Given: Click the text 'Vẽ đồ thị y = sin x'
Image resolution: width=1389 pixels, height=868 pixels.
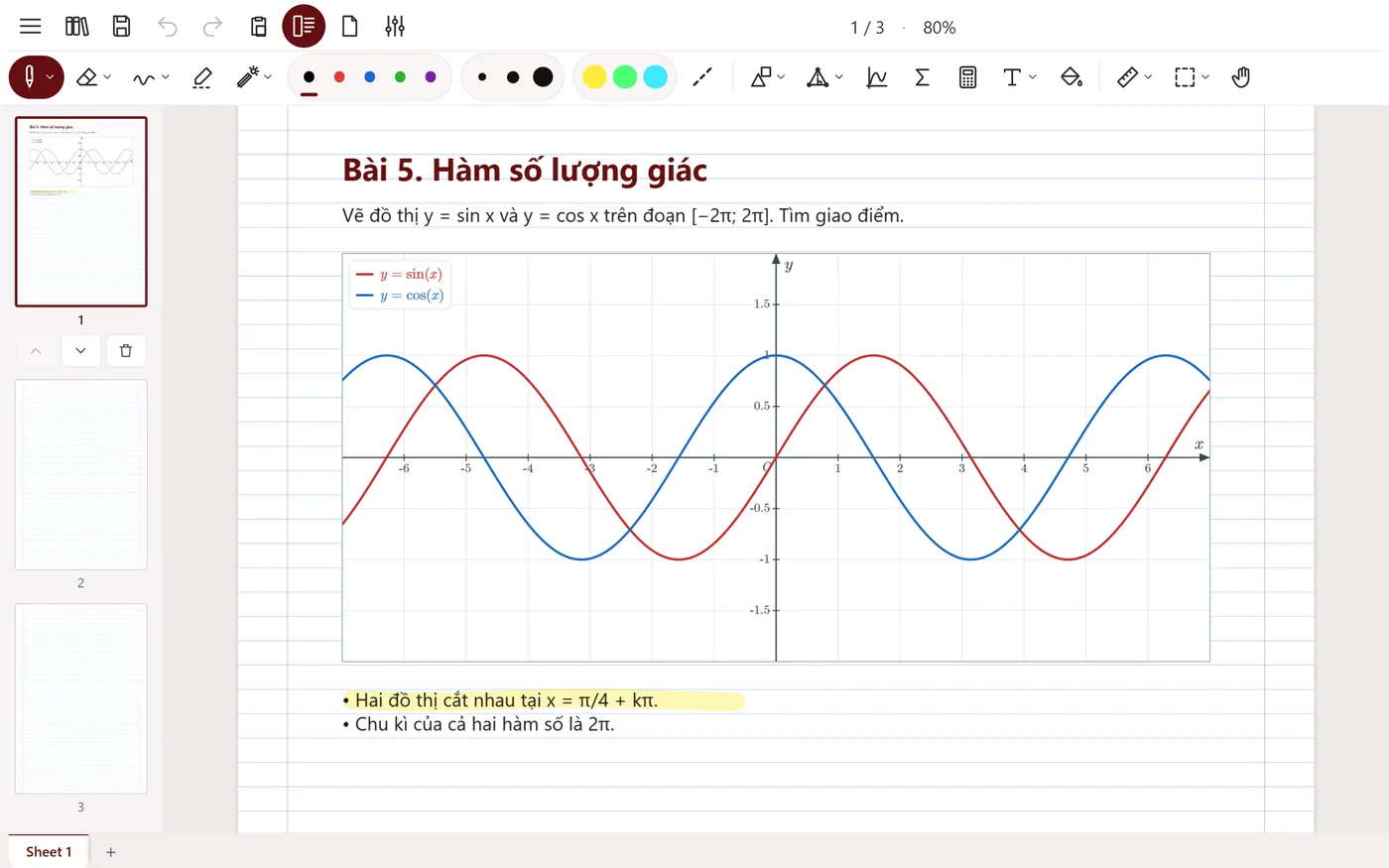Looking at the screenshot, I should click(x=623, y=215).
